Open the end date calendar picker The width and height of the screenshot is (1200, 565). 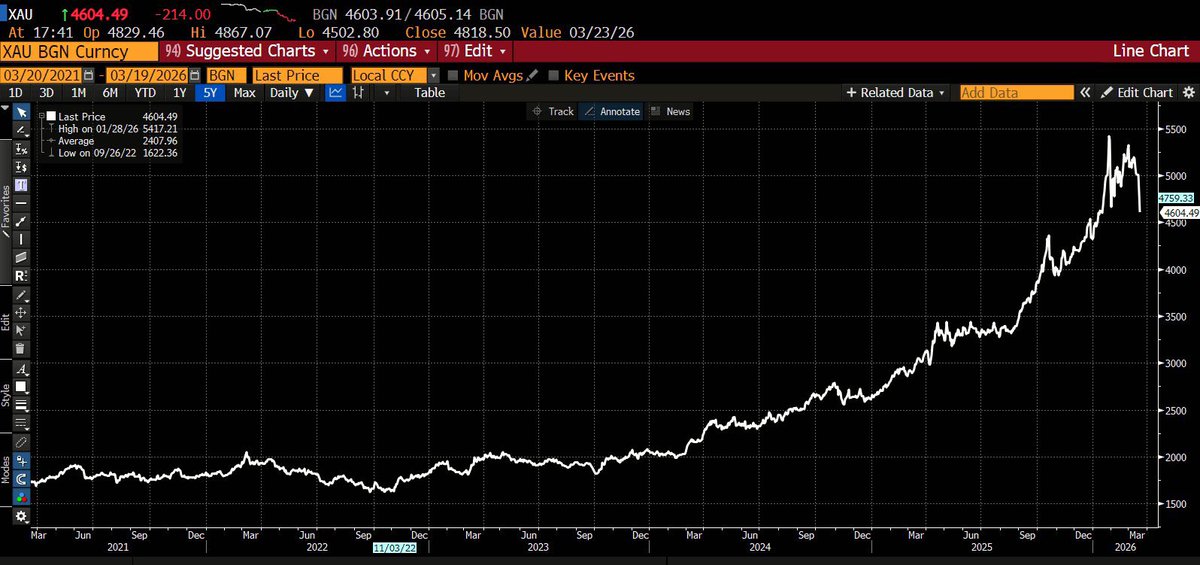tap(193, 75)
